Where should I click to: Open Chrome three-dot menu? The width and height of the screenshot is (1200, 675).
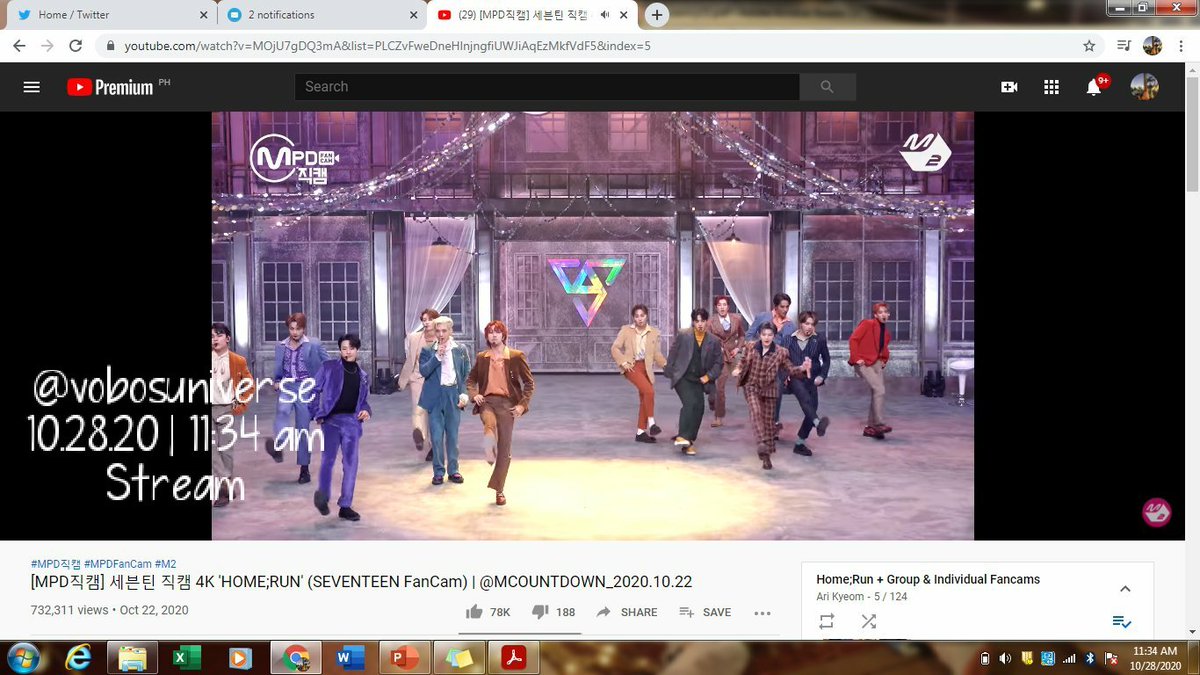pyautogui.click(x=1180, y=46)
